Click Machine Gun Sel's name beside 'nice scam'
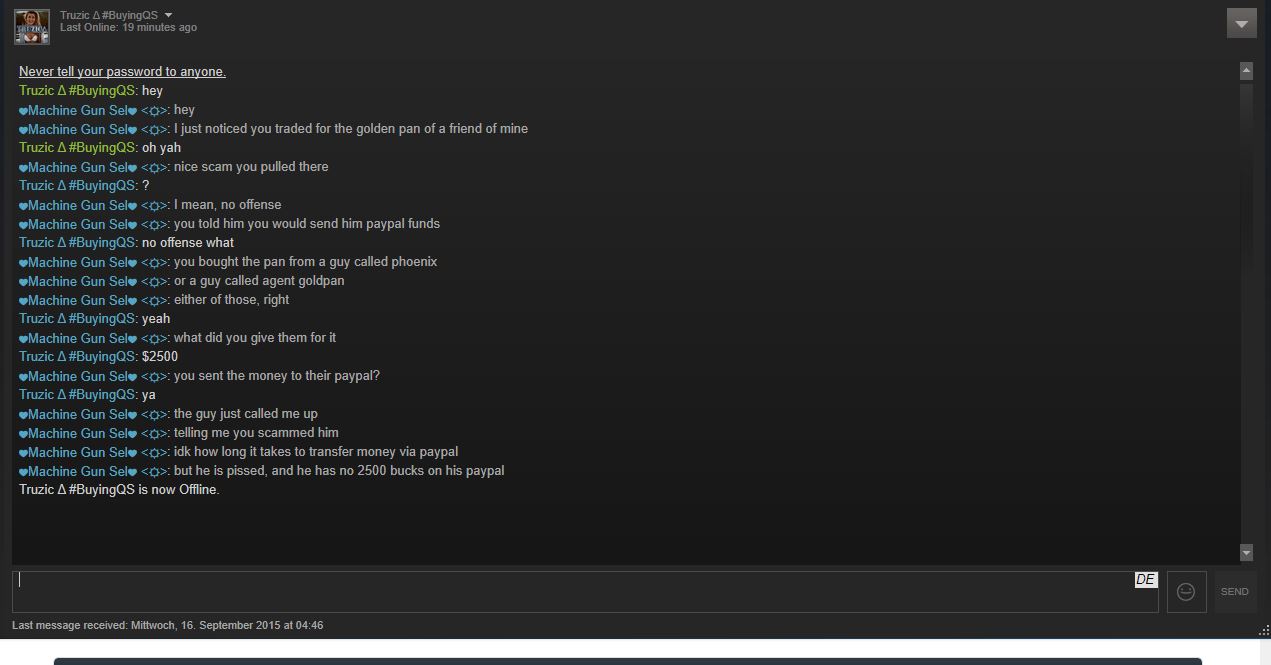Viewport: 1271px width, 665px height. click(93, 167)
